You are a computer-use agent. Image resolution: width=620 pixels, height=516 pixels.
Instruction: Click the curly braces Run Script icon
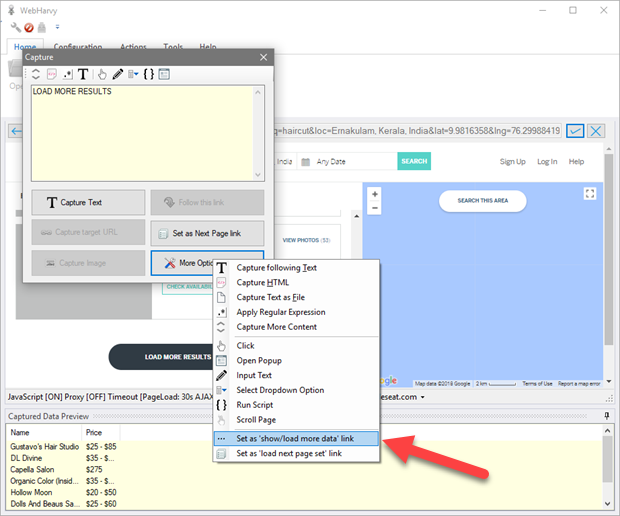148,74
